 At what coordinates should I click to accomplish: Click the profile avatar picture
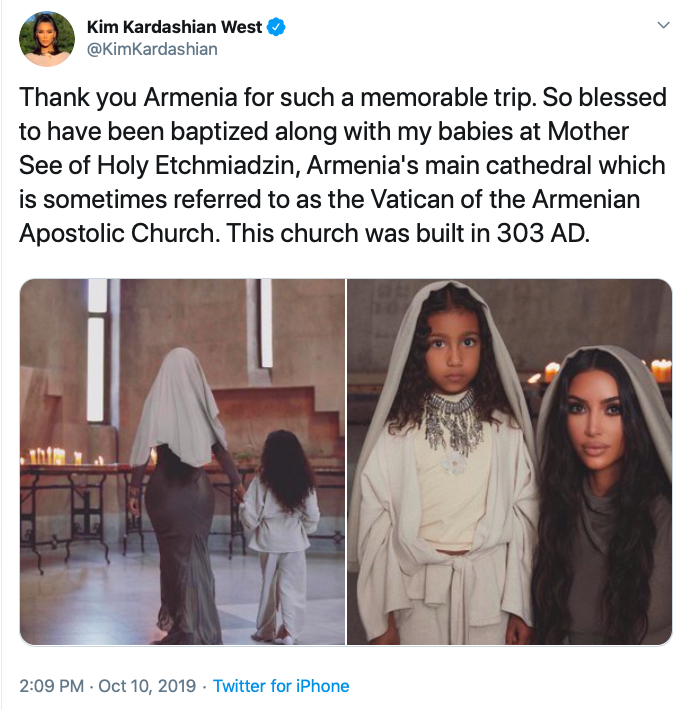pyautogui.click(x=47, y=39)
